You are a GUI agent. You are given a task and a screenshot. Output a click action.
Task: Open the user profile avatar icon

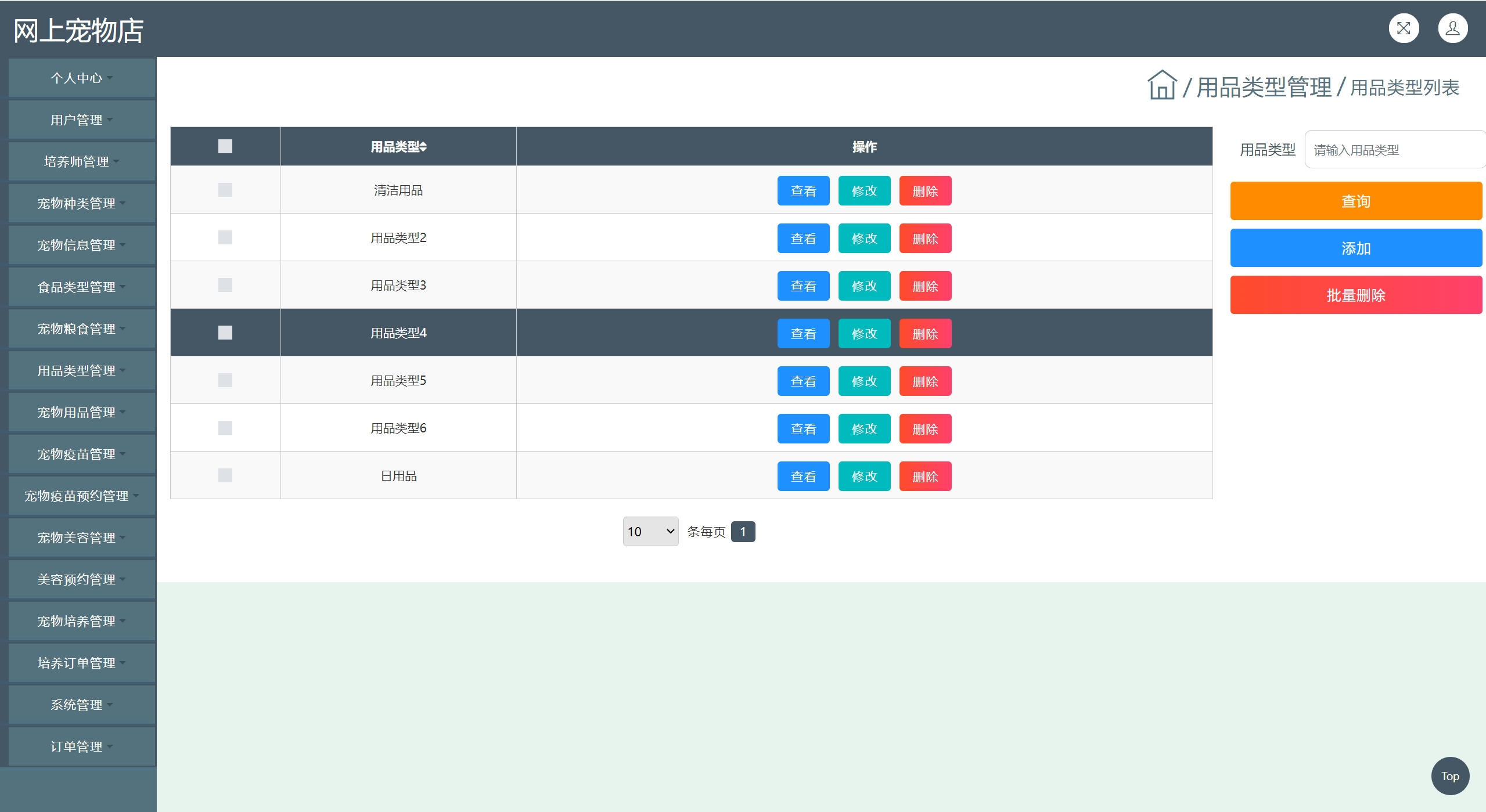click(1452, 28)
